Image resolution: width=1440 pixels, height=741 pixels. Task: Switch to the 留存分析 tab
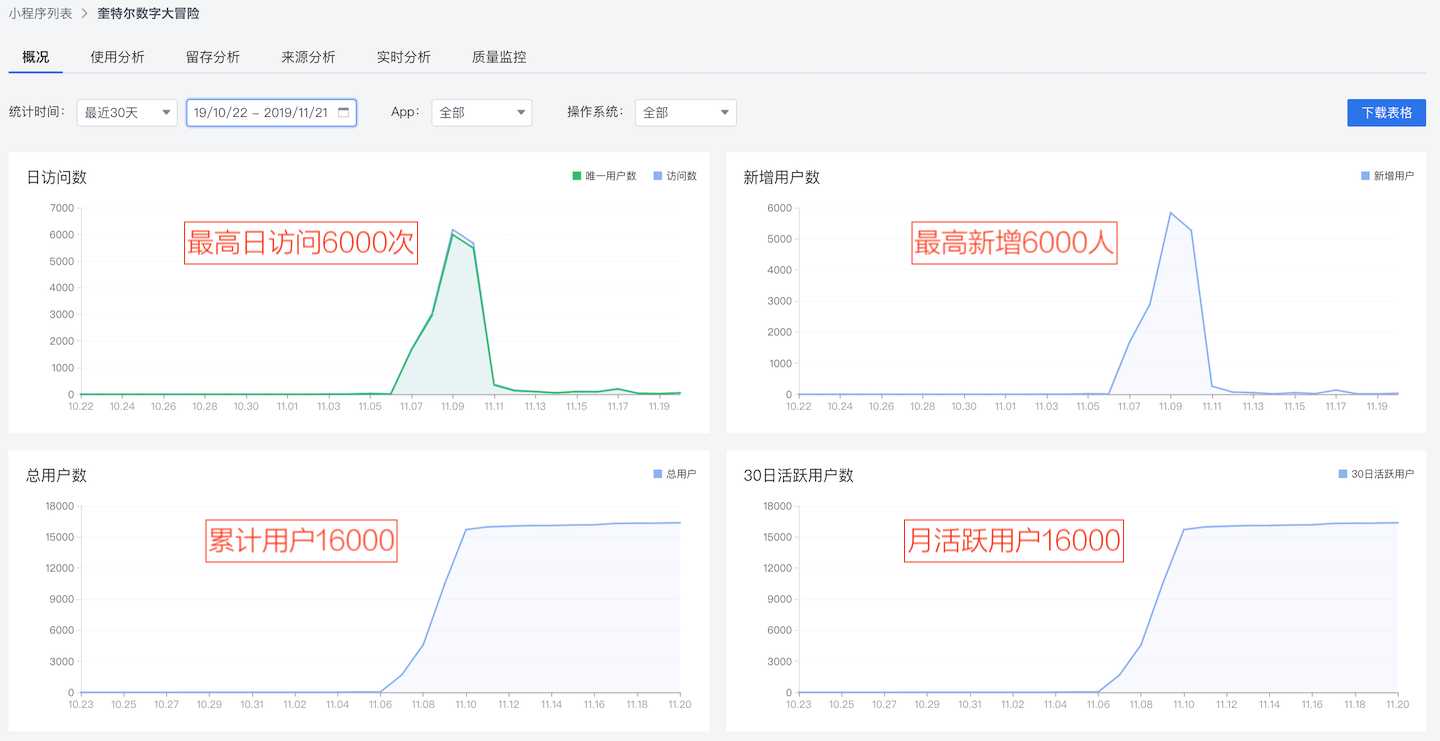tap(213, 57)
